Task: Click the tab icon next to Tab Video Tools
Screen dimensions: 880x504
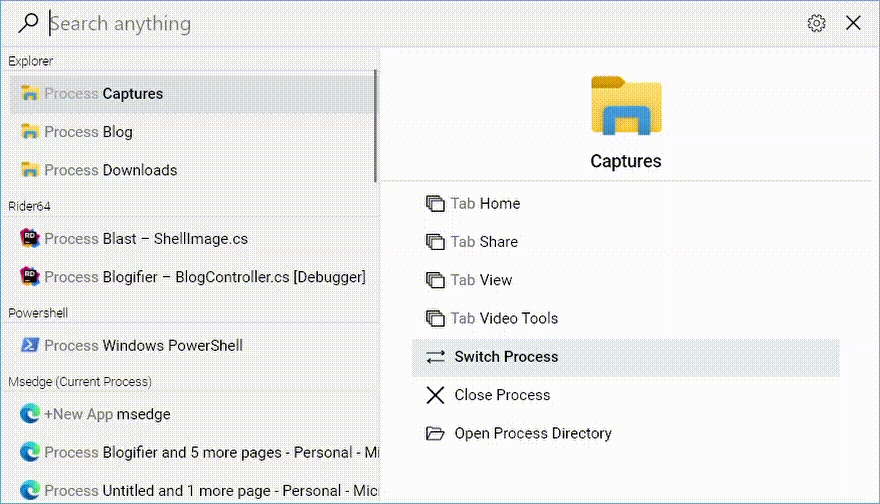Action: [435, 318]
